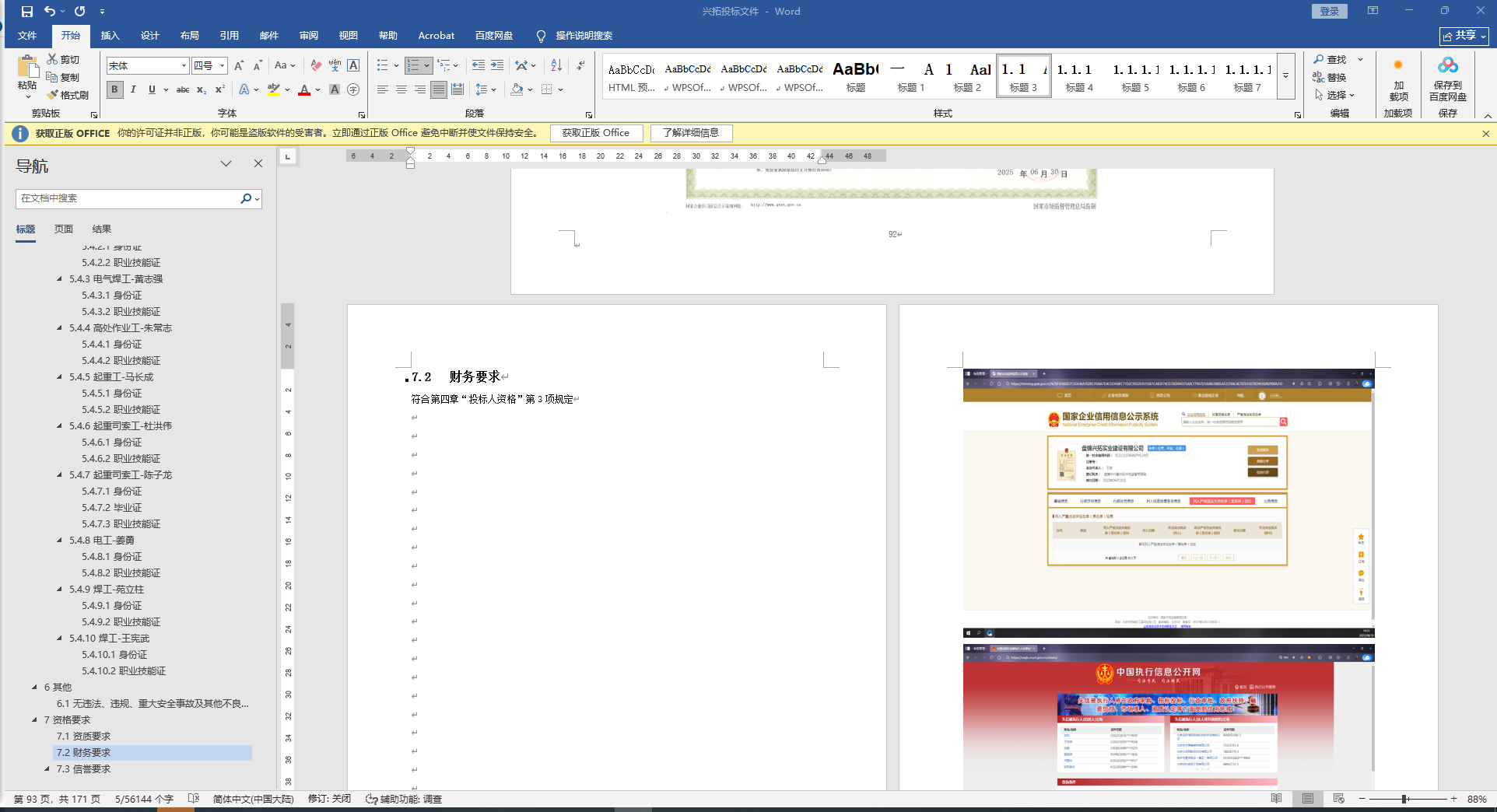Toggle subscript formatting
Image resolution: width=1497 pixels, height=812 pixels.
pos(202,89)
